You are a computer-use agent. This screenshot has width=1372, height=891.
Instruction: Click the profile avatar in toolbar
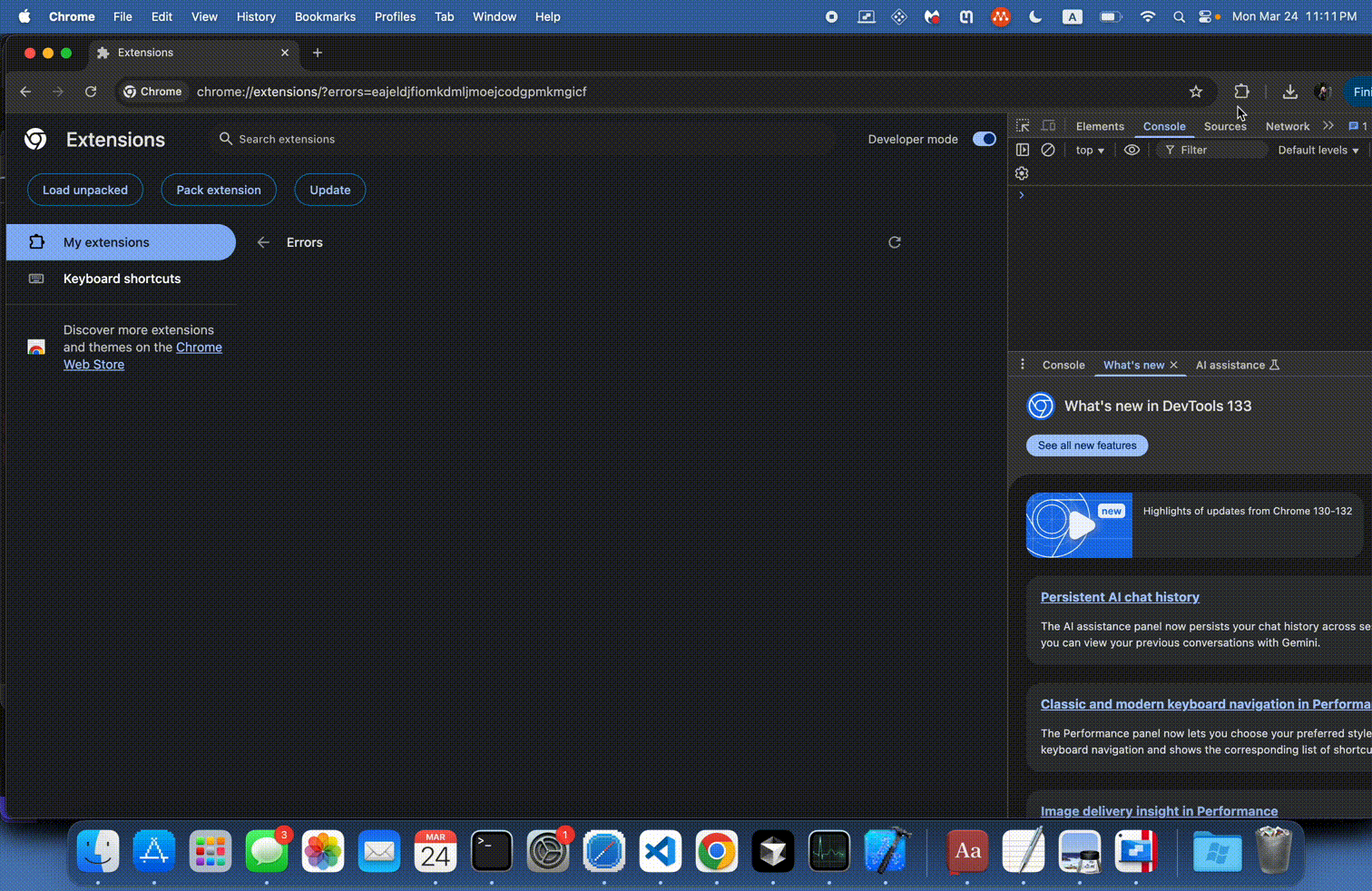[1322, 92]
